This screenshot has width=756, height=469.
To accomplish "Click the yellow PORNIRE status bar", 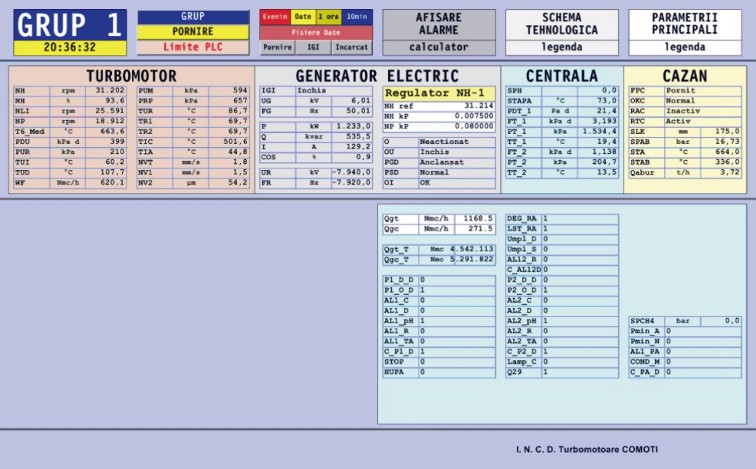I will tap(193, 32).
